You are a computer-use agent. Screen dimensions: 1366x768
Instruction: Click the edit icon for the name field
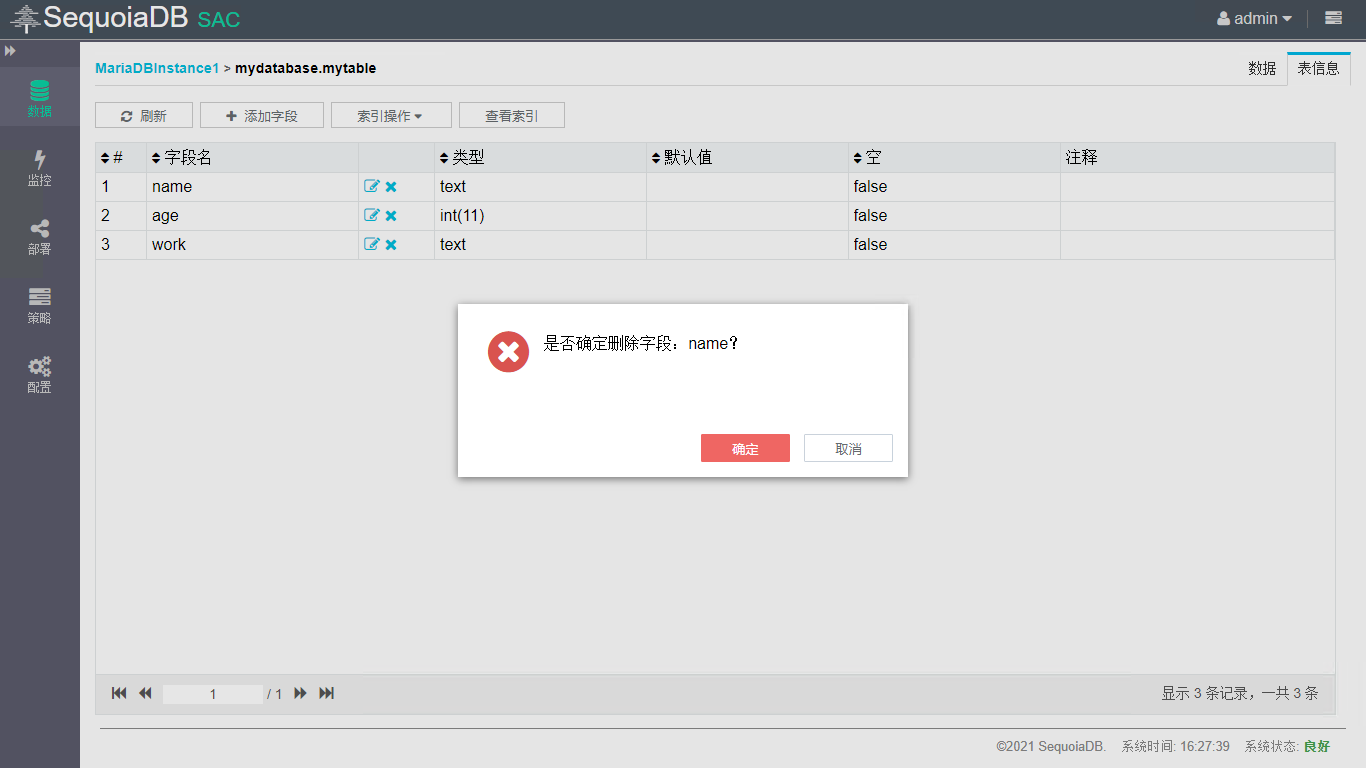coord(372,186)
